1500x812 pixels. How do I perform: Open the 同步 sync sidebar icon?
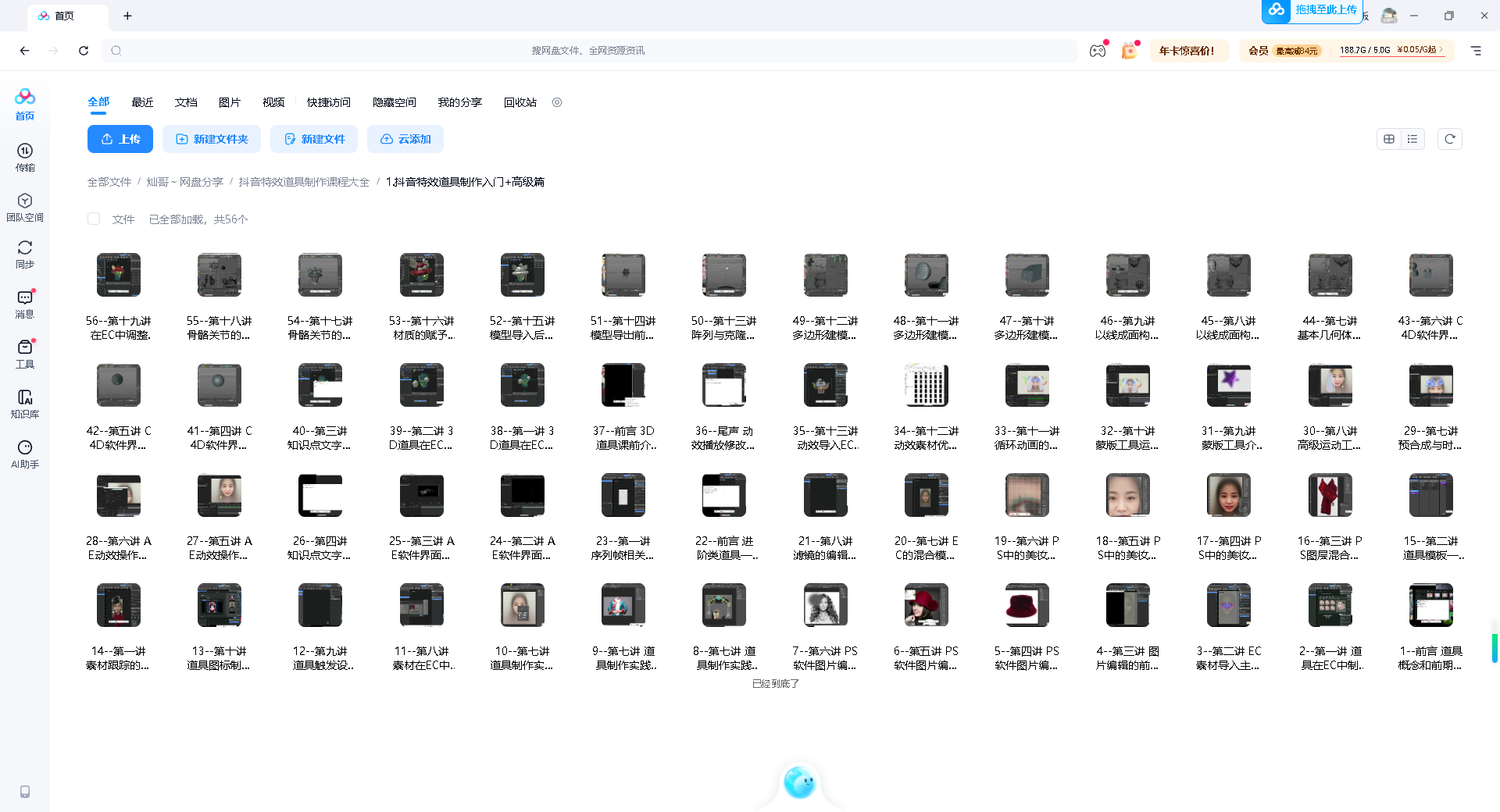(x=25, y=254)
